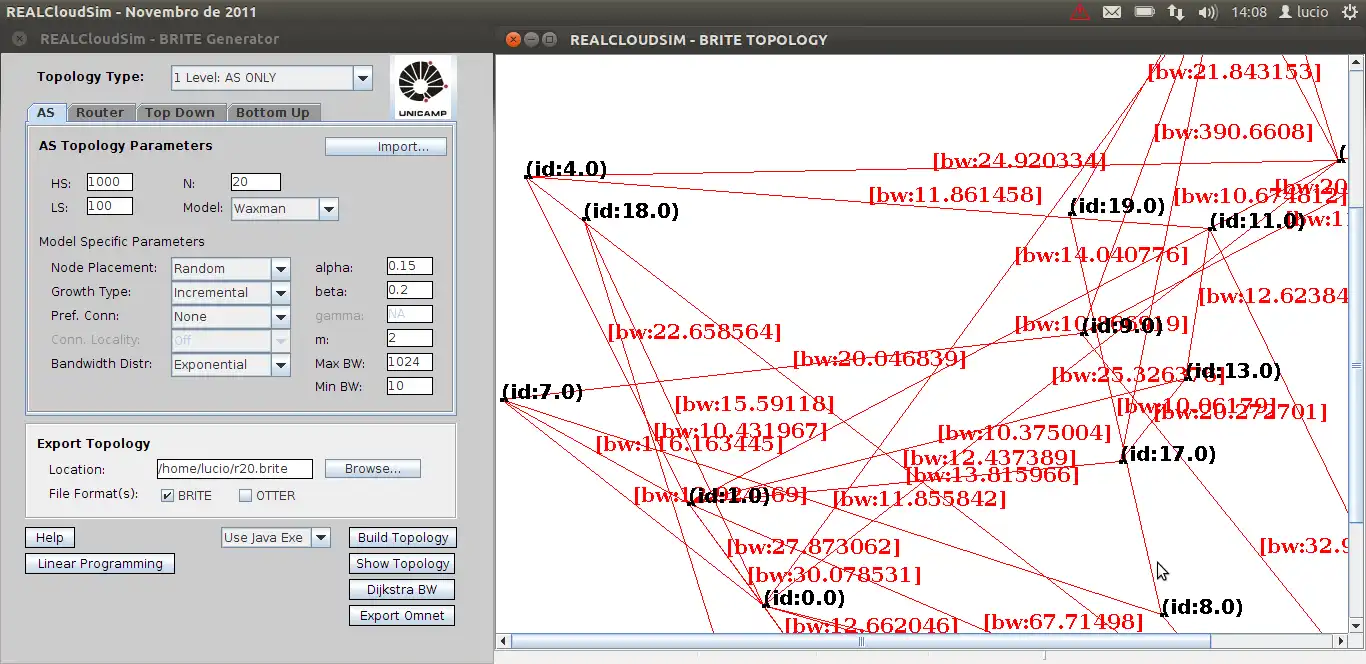This screenshot has height=664, width=1366.
Task: Click edge label bw:67.71498
Action: (x=1063, y=623)
